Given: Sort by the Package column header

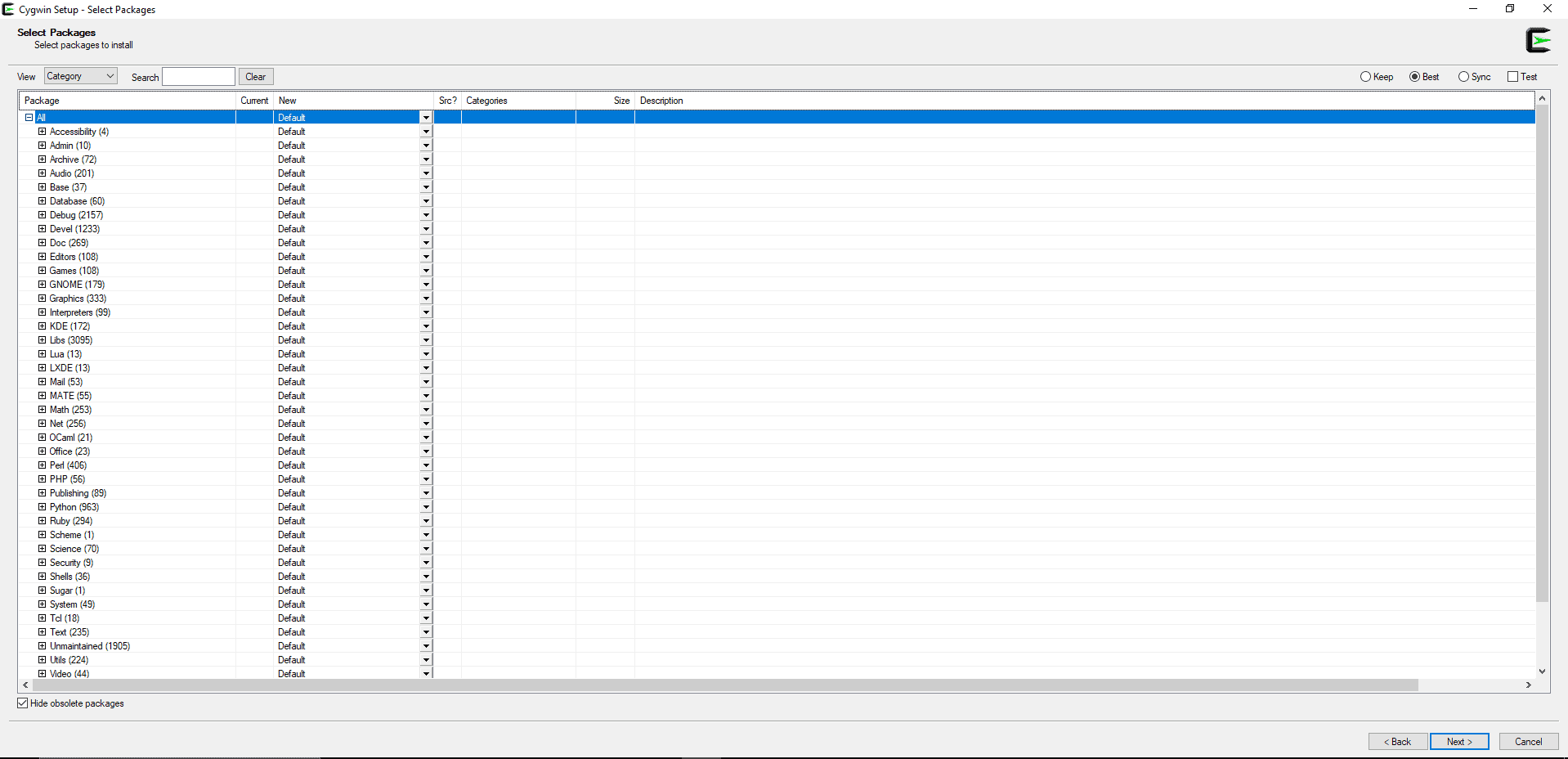Looking at the screenshot, I should click(x=128, y=101).
